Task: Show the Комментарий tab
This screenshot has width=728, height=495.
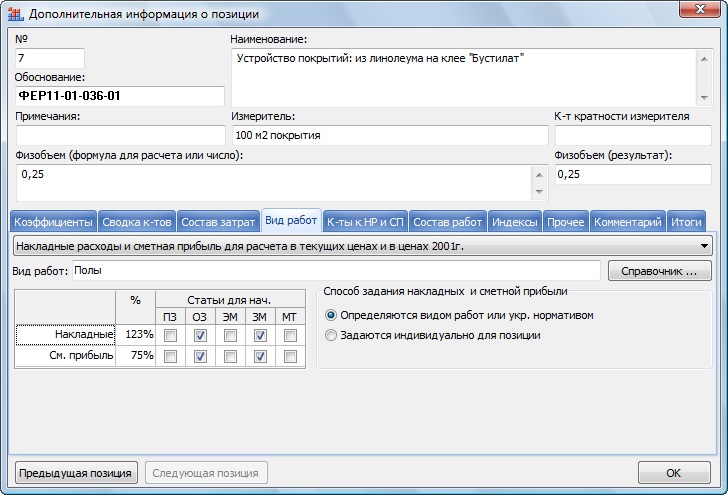Action: 628,222
